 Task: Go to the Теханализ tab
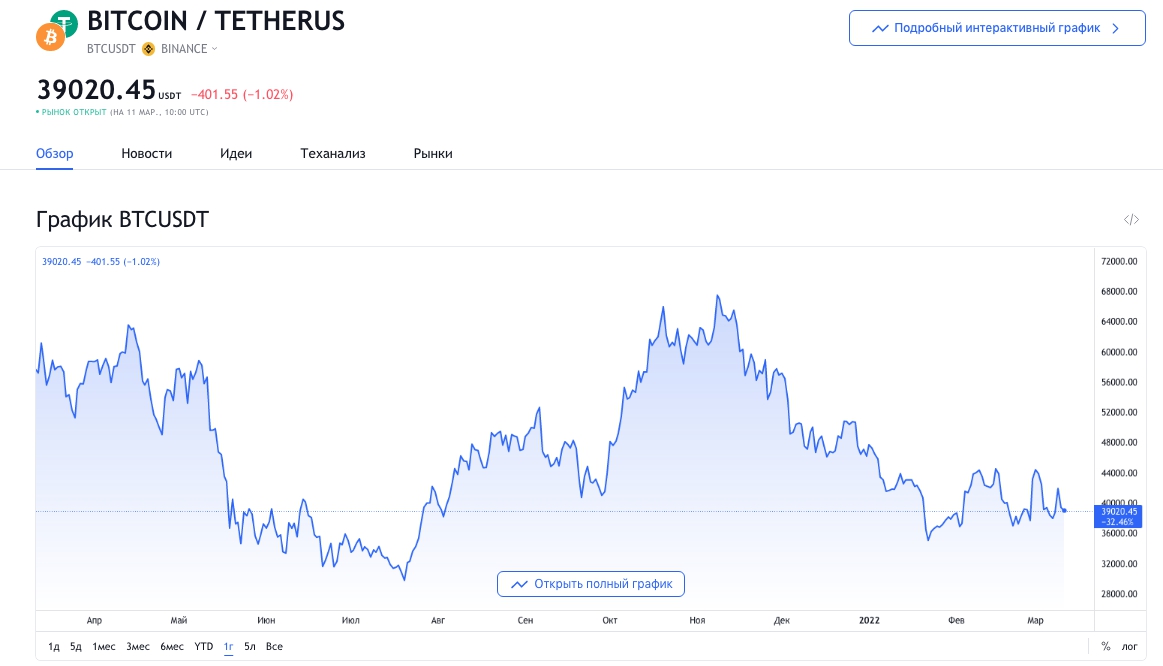333,154
